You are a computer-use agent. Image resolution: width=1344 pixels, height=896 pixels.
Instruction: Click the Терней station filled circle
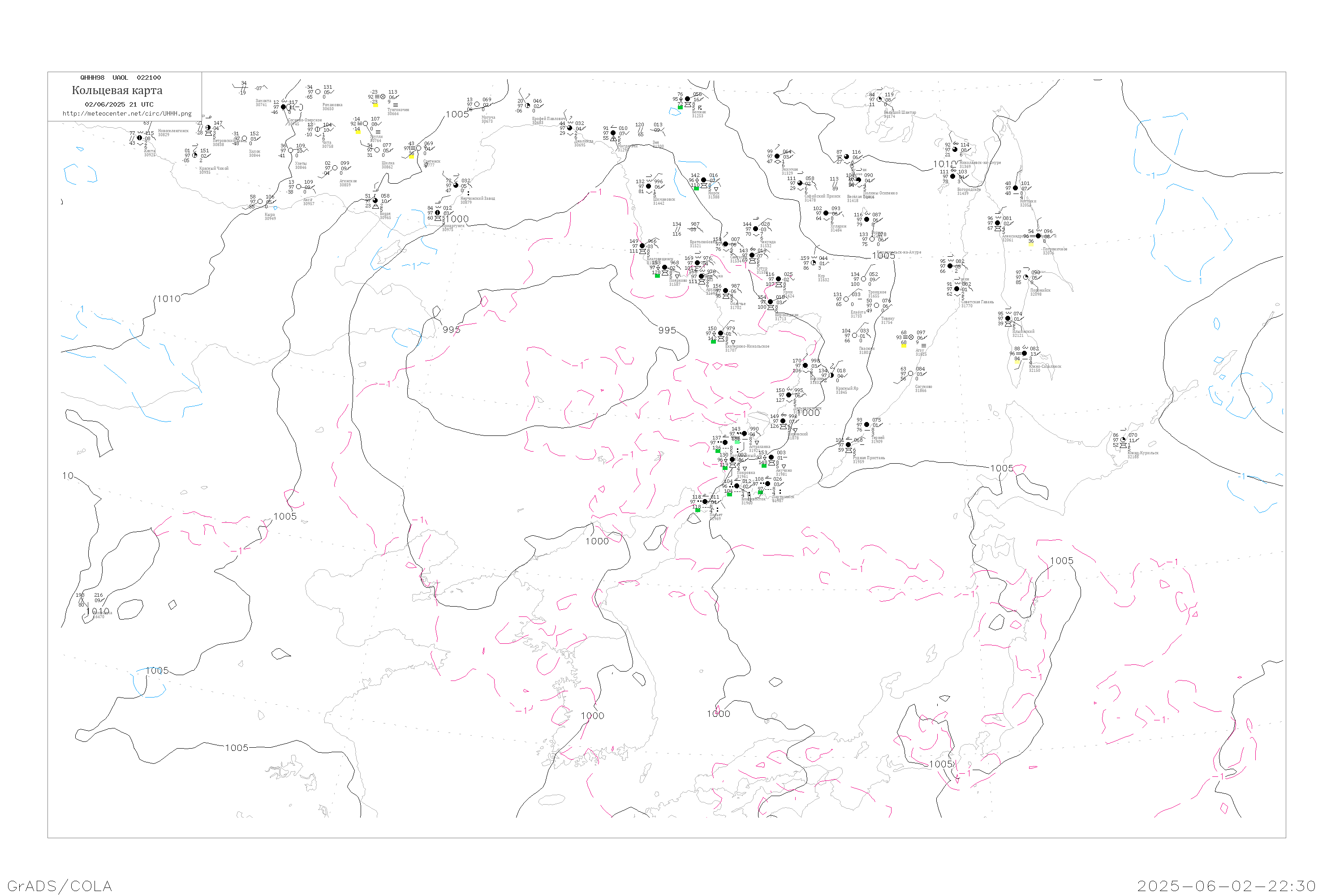point(867,425)
